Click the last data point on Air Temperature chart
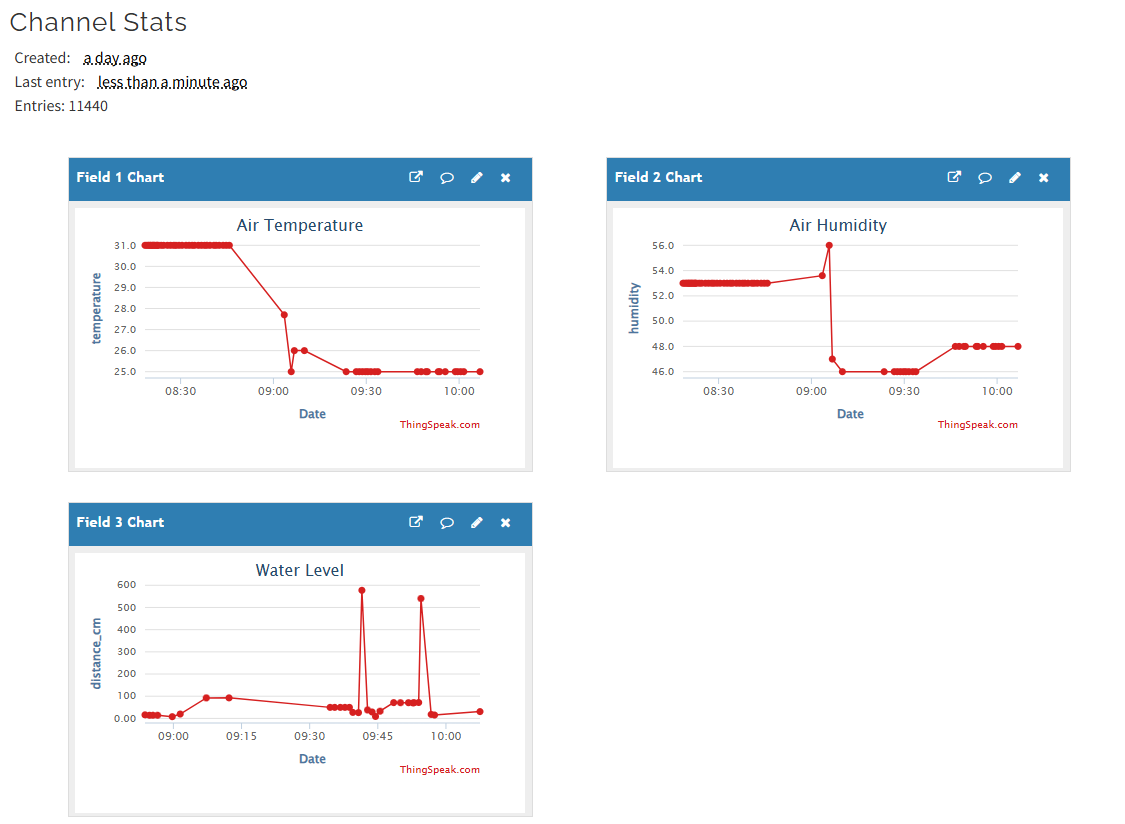Screen dimensions: 1125x824 [x=480, y=372]
